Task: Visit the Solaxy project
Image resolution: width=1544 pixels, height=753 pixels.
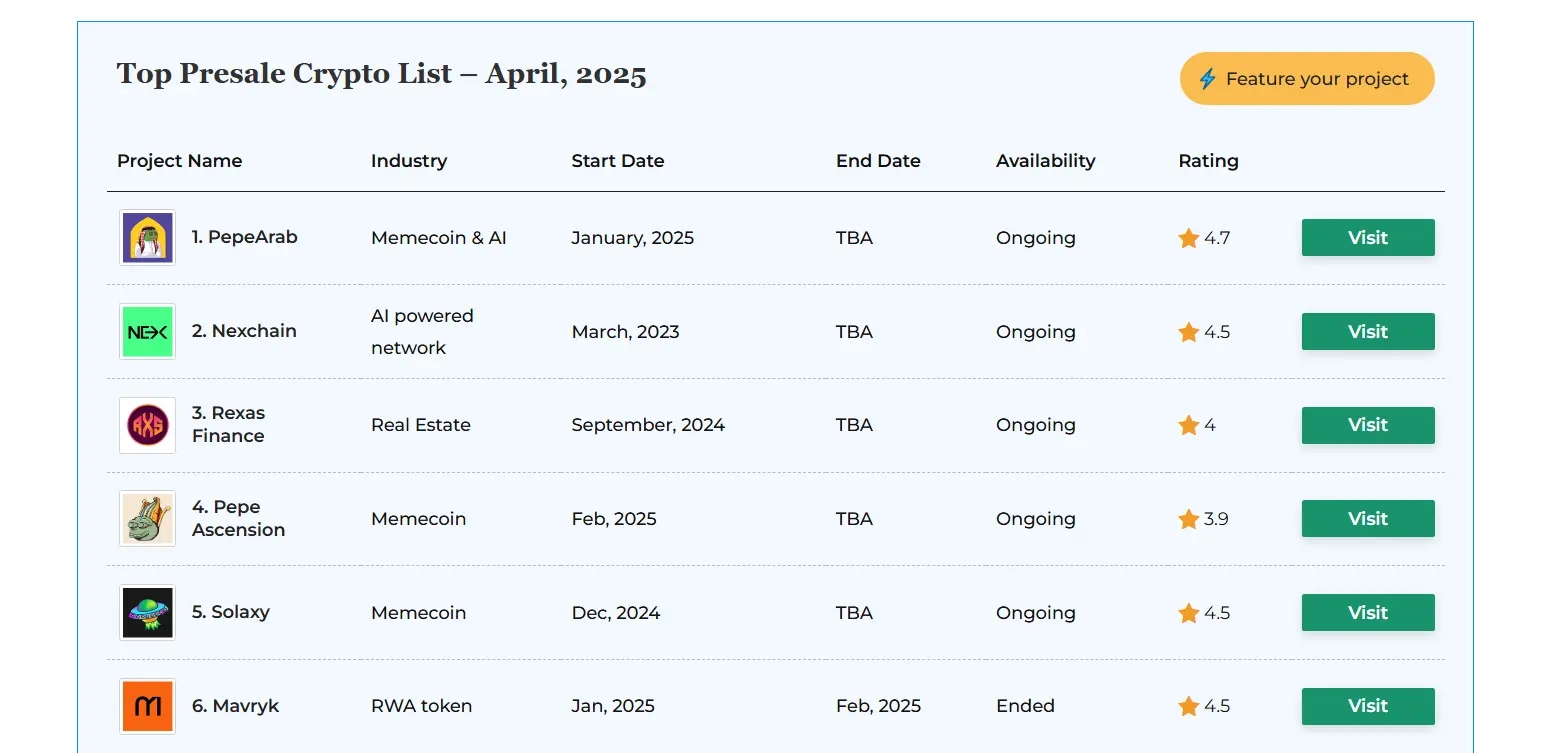Action: (x=1367, y=613)
